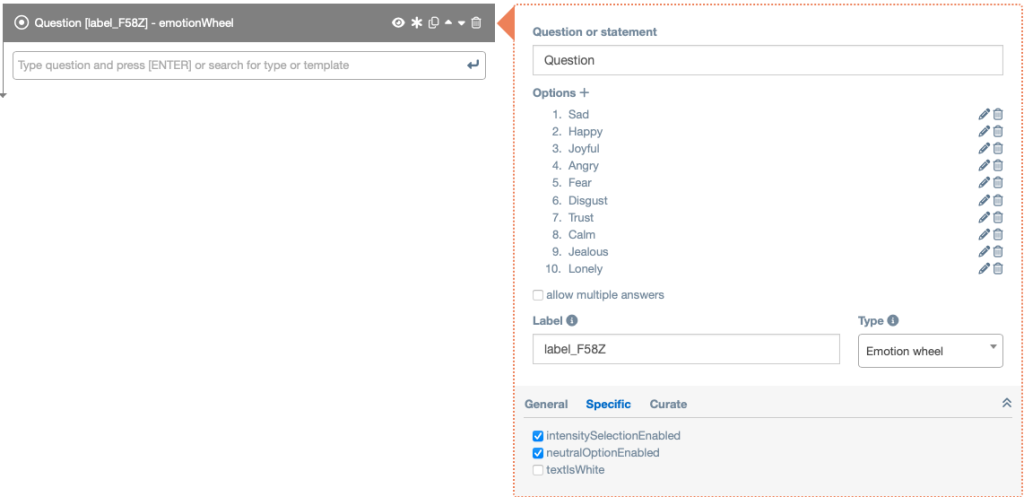Edit the 'Sad' option with pencil icon
Viewport: 1024px width, 497px height.
[x=984, y=114]
